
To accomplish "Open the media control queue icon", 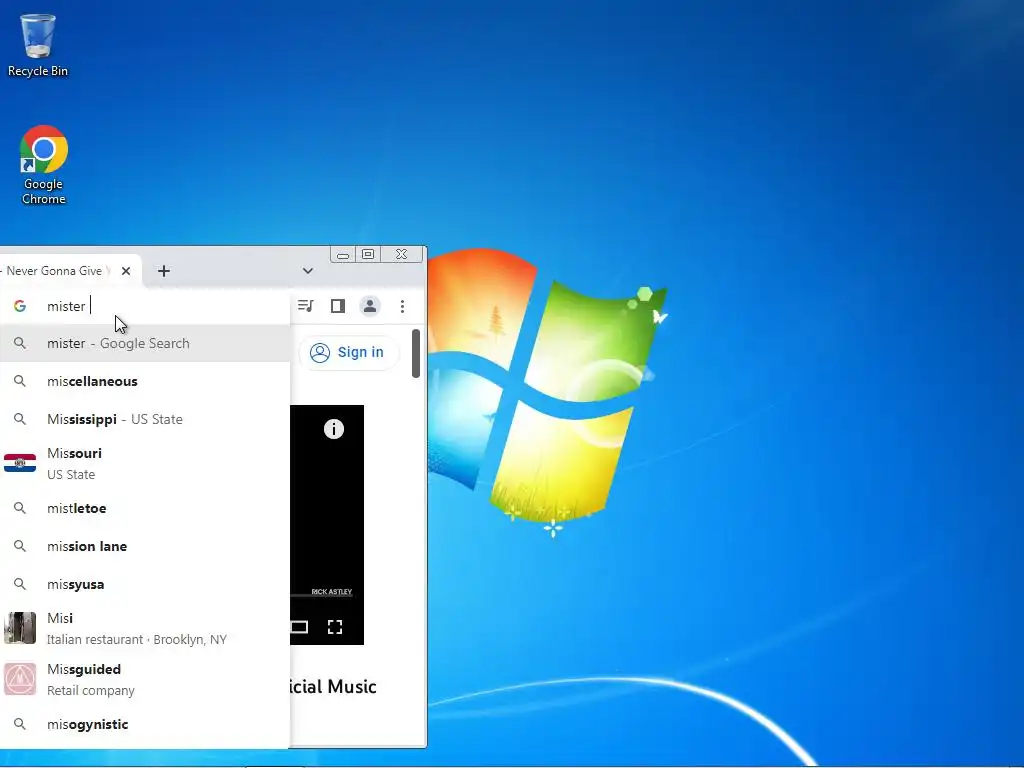I will coord(306,306).
